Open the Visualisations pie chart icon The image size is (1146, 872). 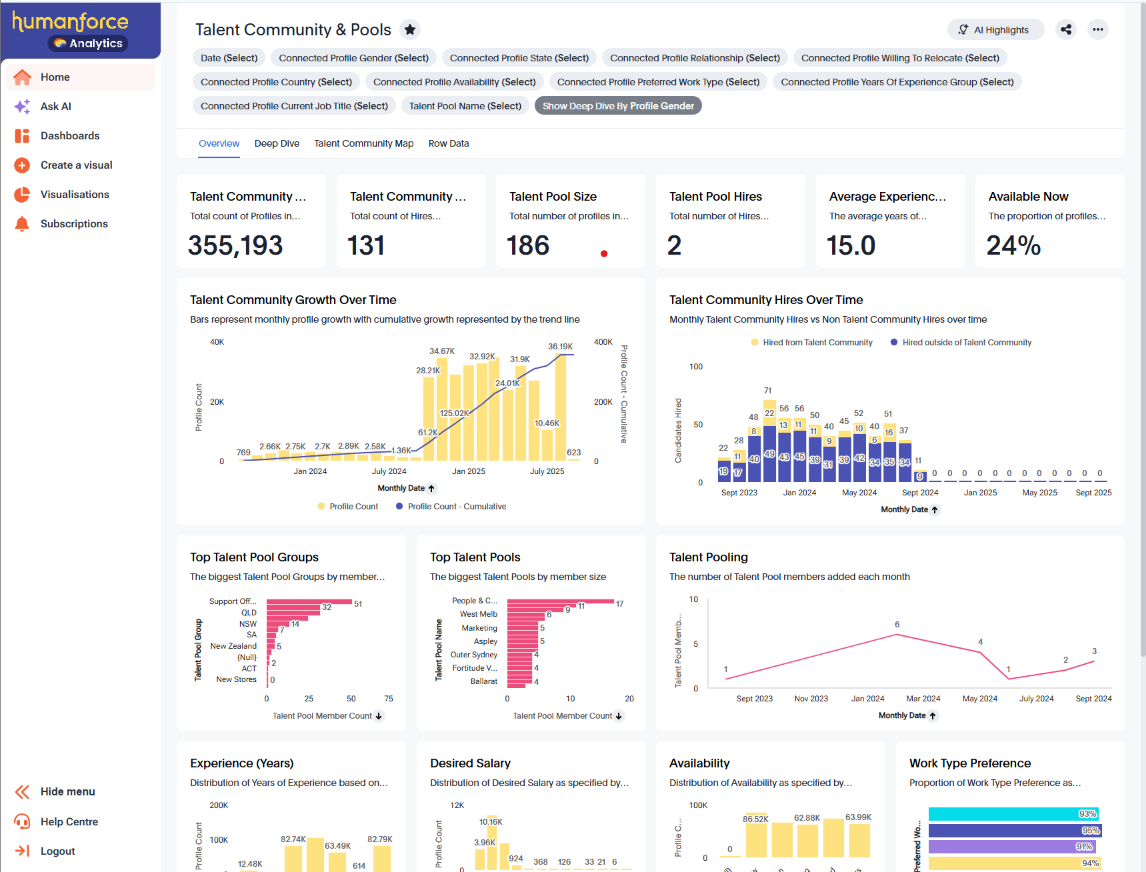[22, 195]
